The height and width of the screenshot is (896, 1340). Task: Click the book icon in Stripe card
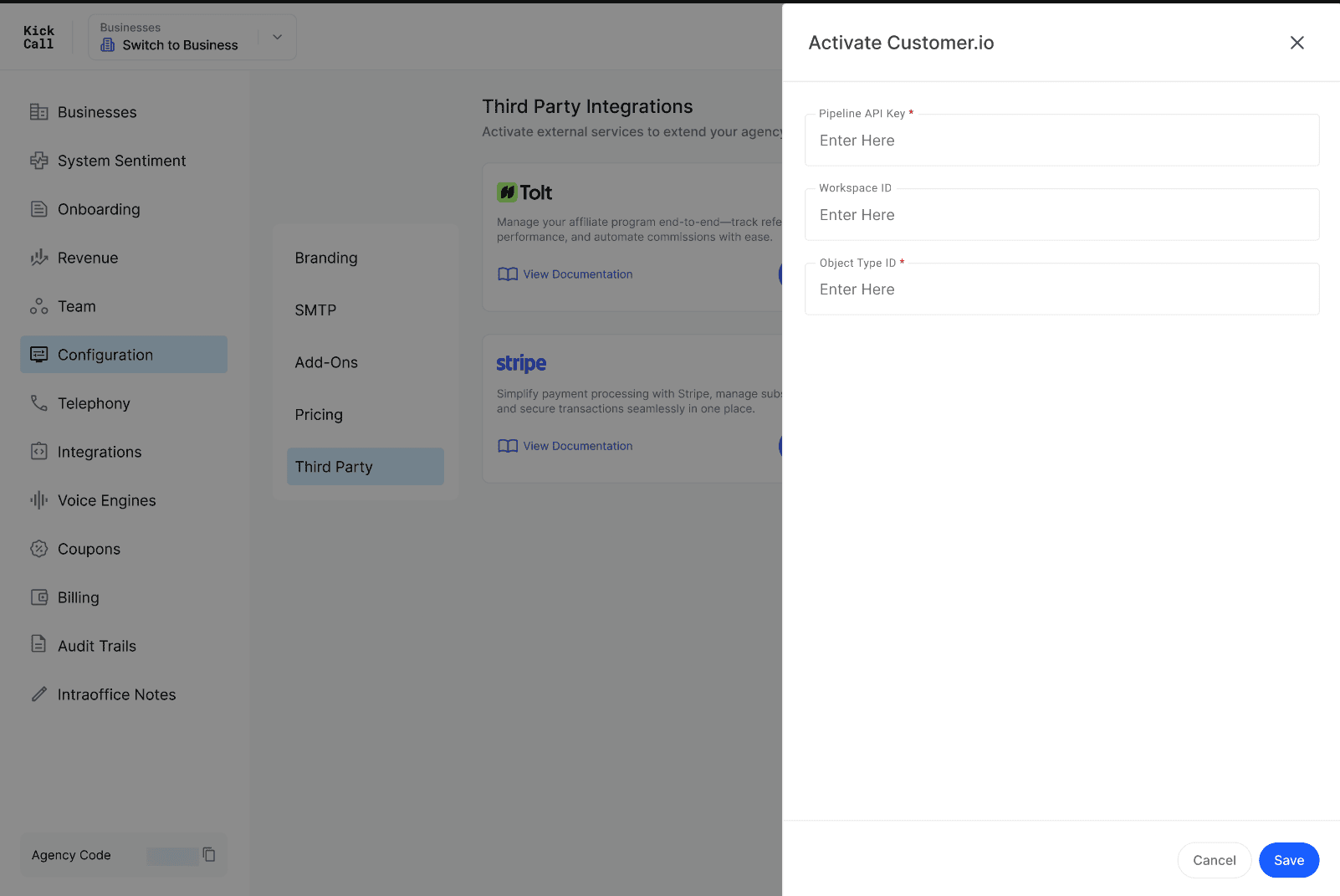click(508, 446)
